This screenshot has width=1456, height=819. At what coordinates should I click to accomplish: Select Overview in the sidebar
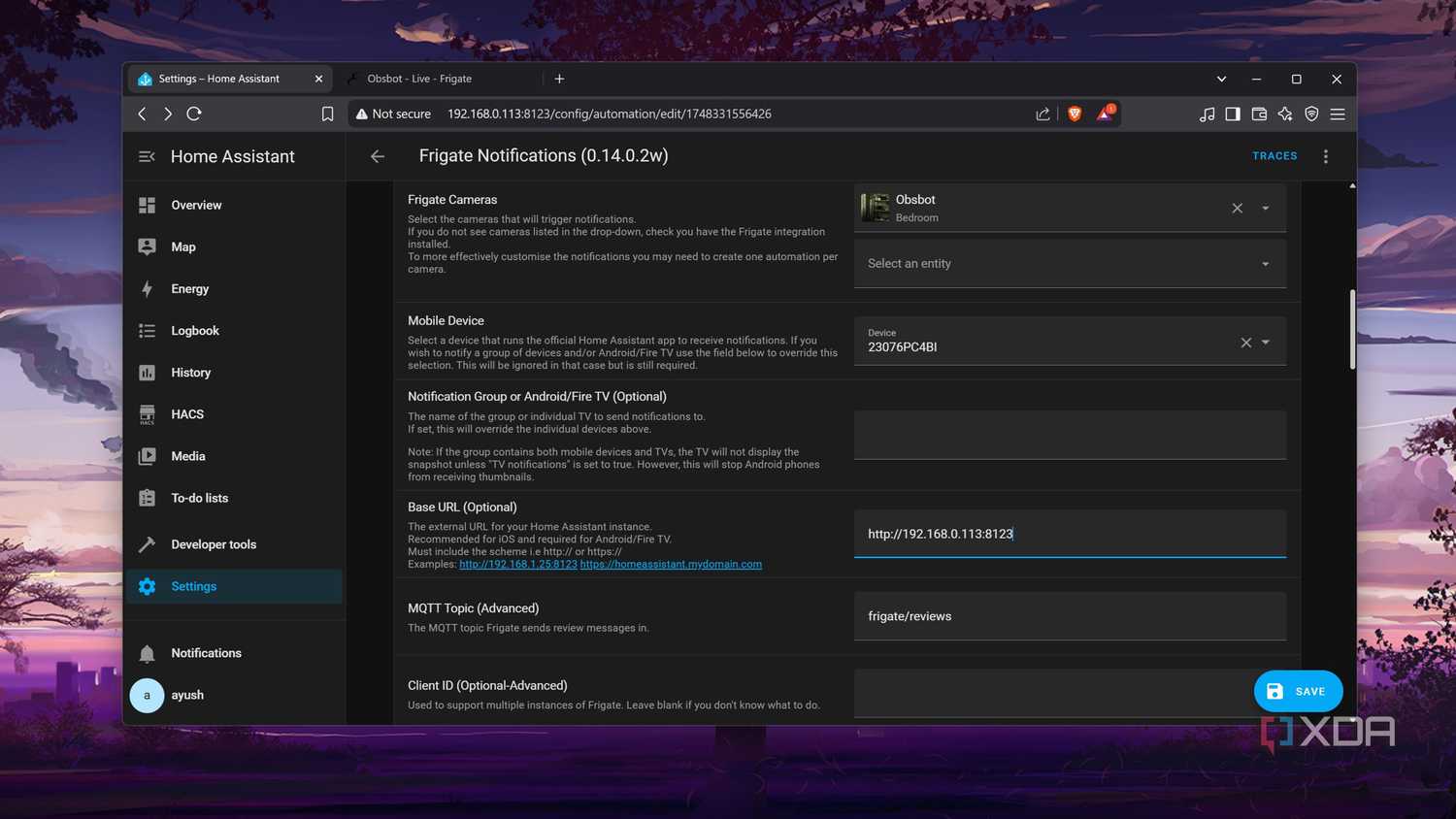click(234, 205)
